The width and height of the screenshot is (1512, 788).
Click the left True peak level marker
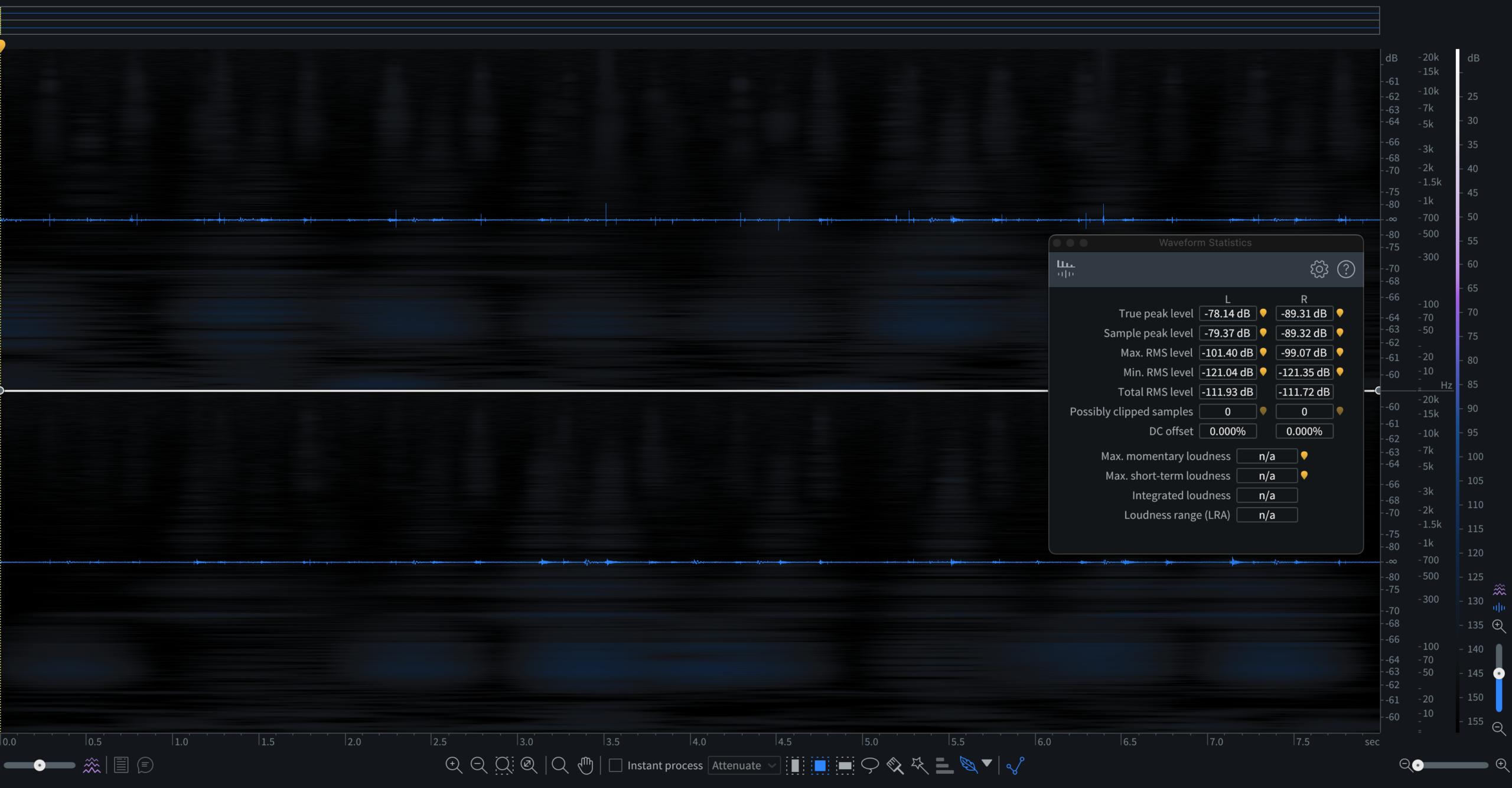(1263, 313)
